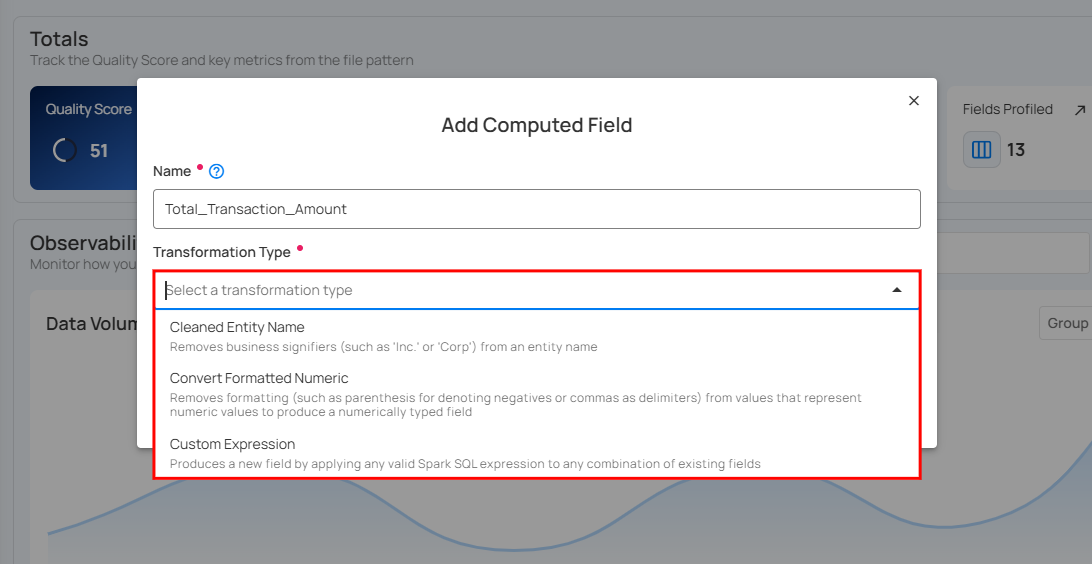Click the Fields Profiled columns icon
The width and height of the screenshot is (1092, 564).
981,150
